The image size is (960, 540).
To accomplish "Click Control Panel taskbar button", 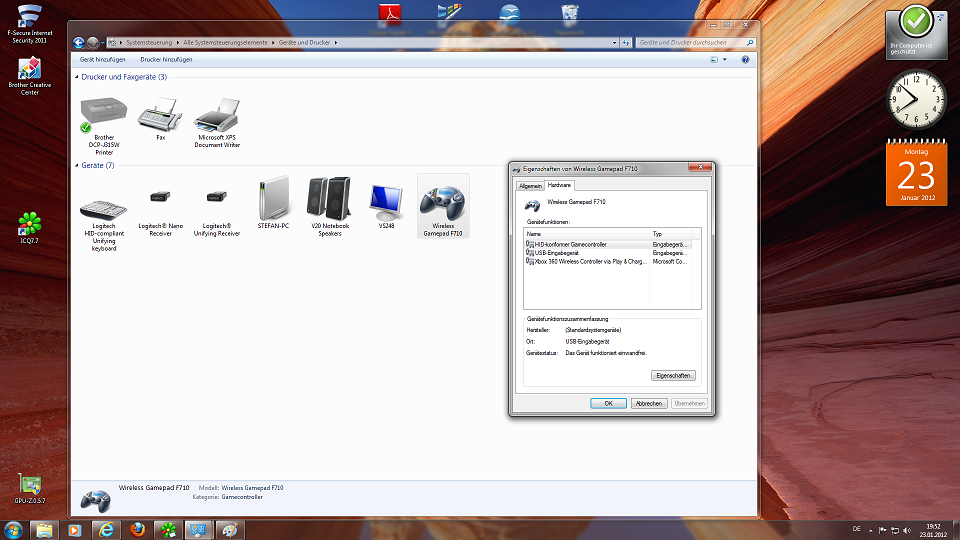I will [199, 530].
